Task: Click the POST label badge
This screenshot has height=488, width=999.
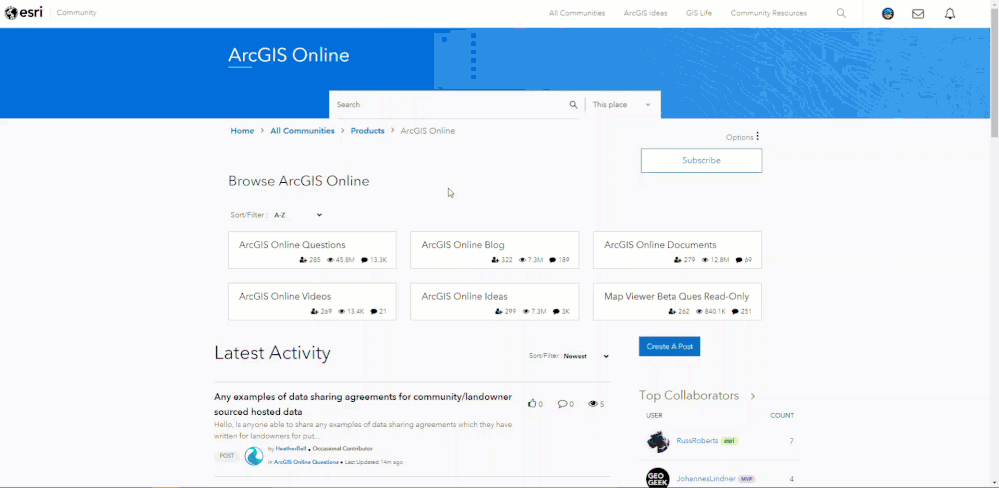Action: 227,456
